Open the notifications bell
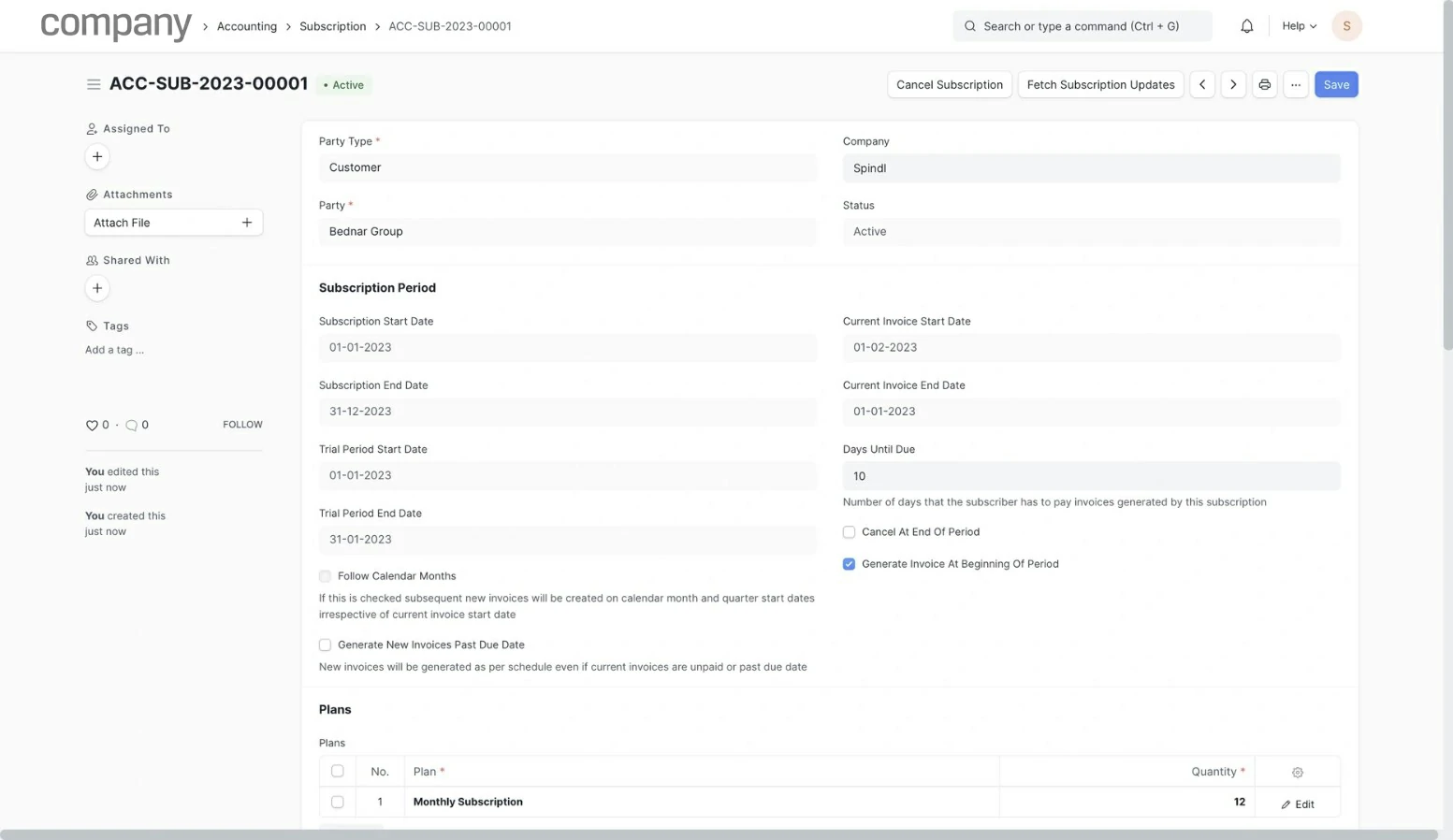The height and width of the screenshot is (840, 1453). coord(1246,26)
